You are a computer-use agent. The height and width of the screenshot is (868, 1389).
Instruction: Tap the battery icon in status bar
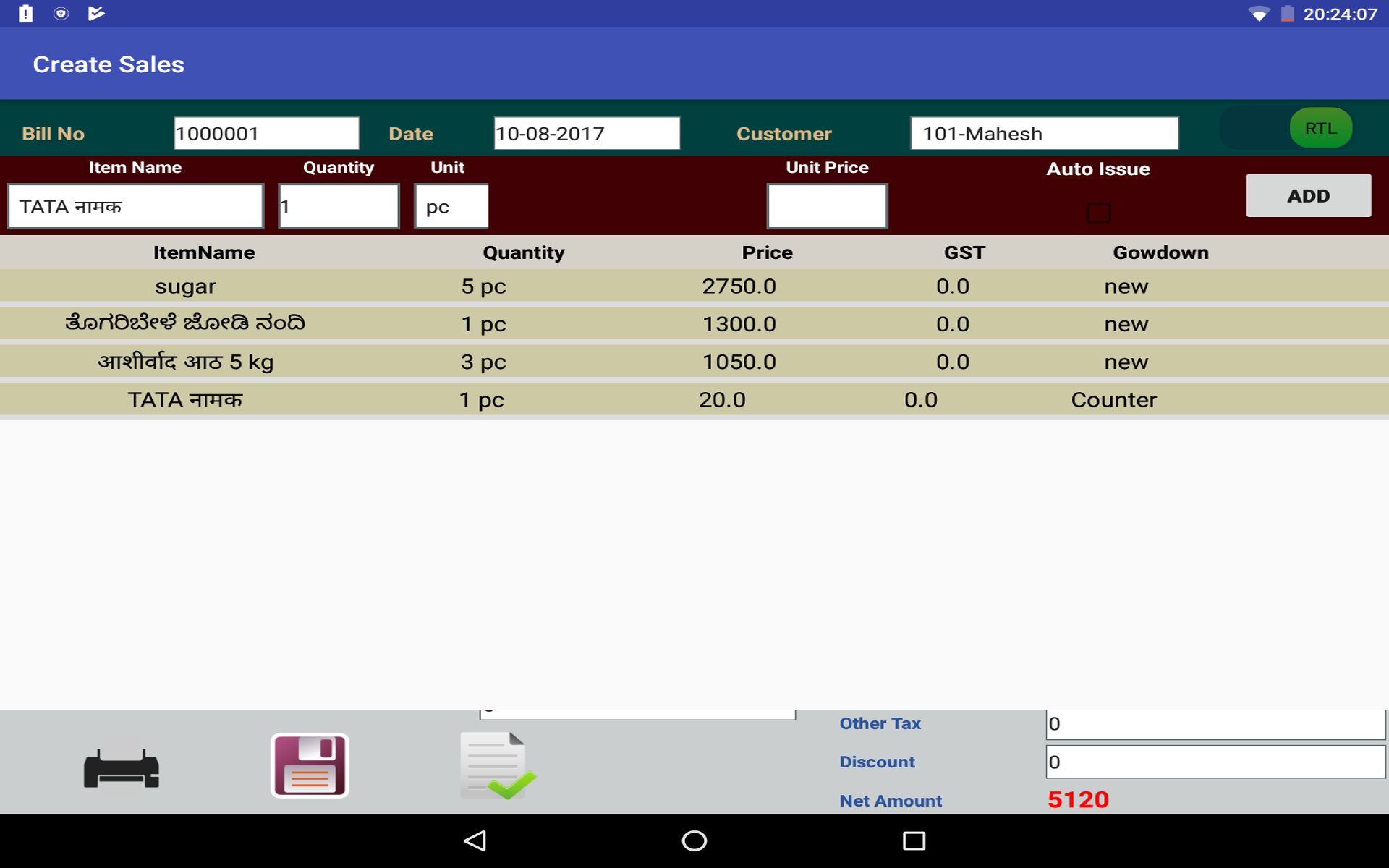click(x=1288, y=14)
